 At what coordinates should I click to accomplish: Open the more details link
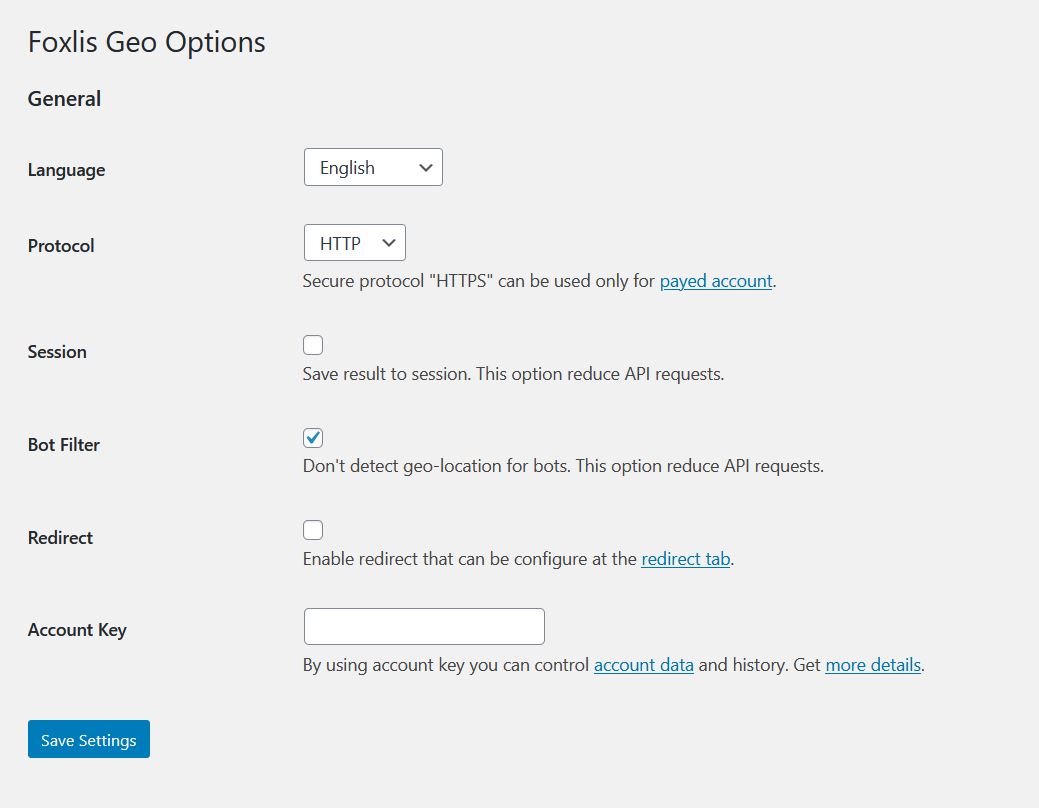[873, 665]
